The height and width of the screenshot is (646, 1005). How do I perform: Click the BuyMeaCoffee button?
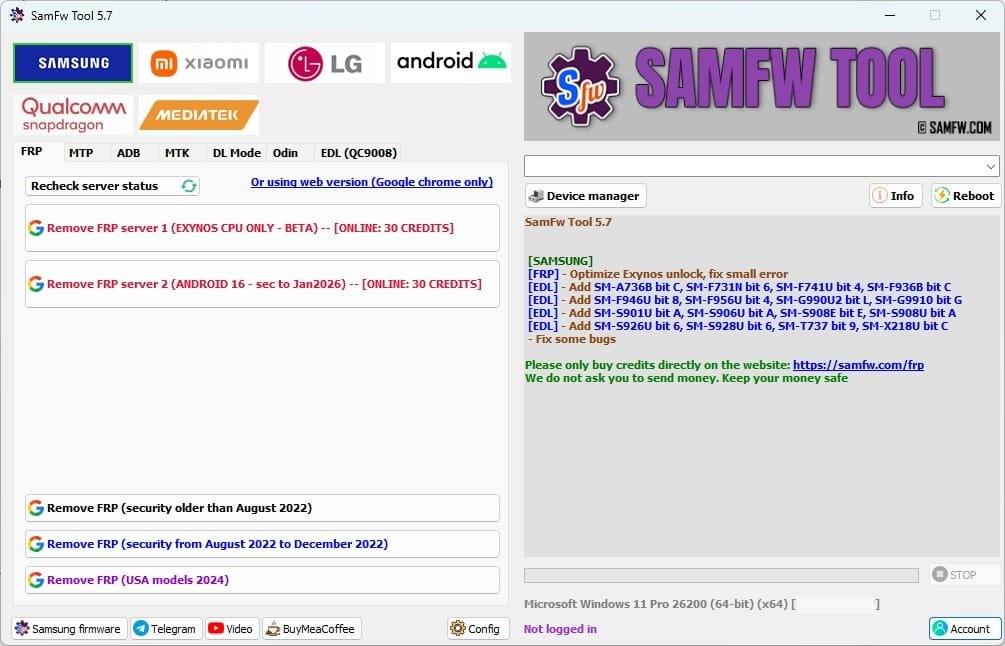(x=311, y=629)
